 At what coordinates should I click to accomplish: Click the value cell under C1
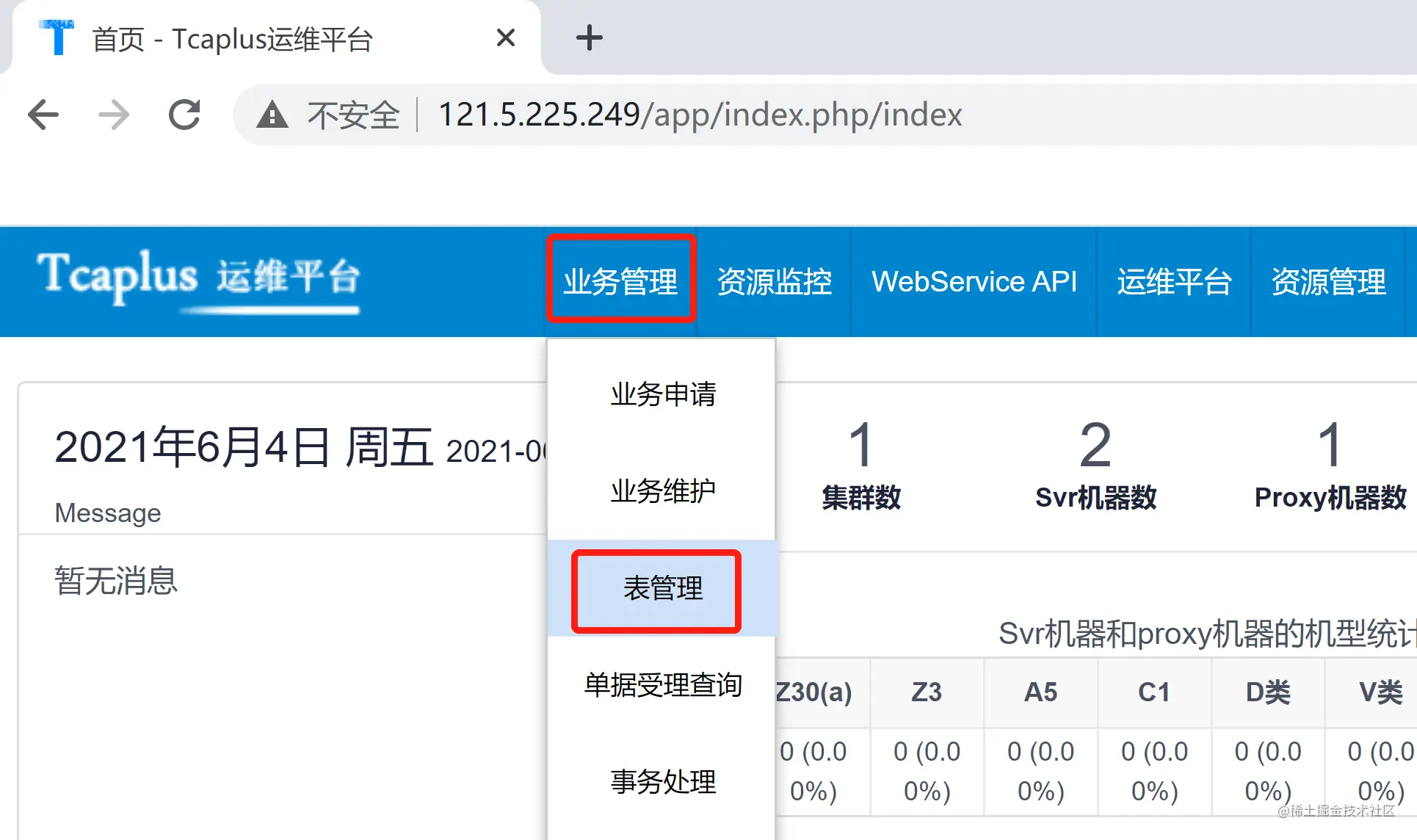click(1154, 771)
